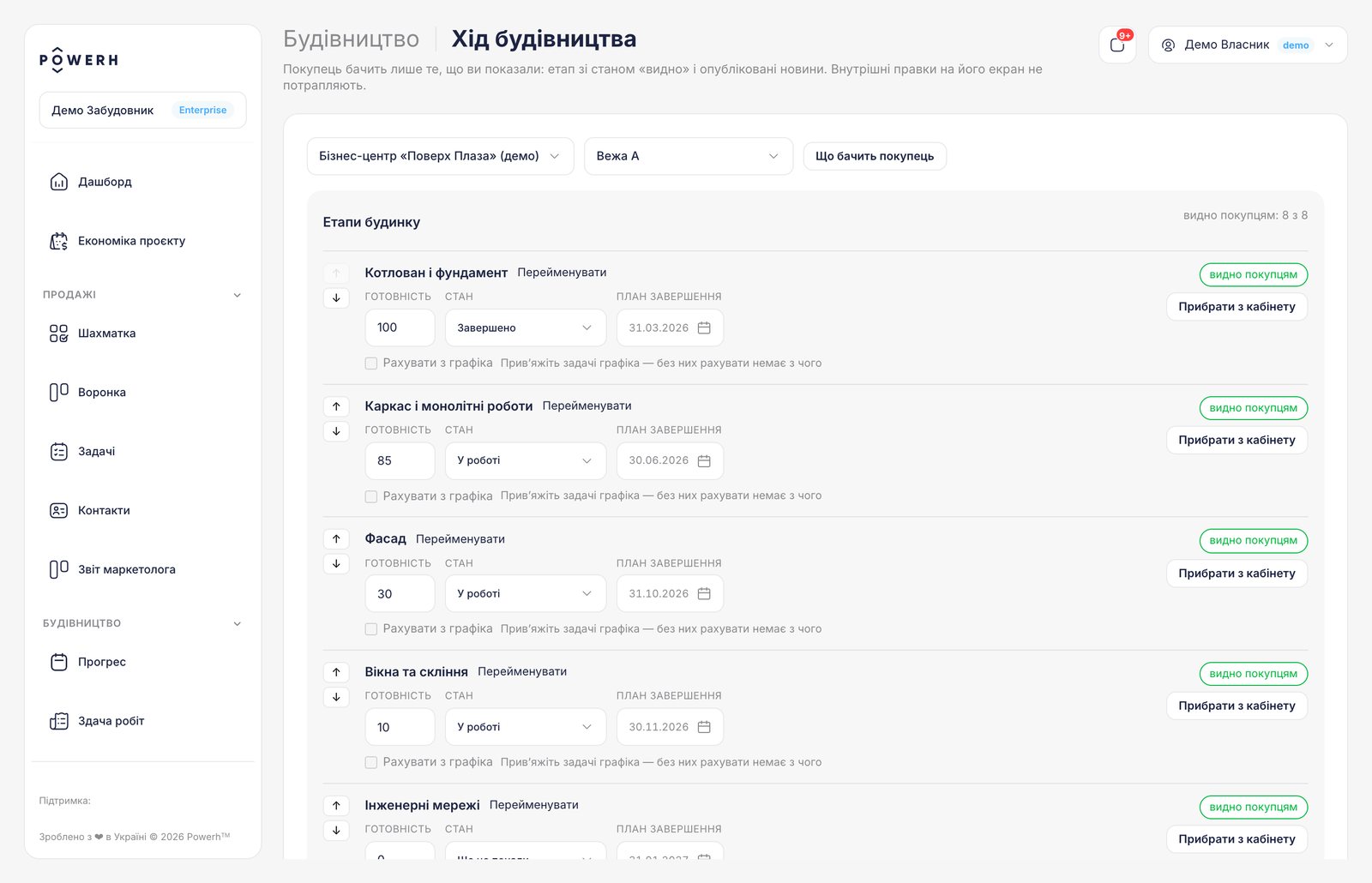Click Перейменувати next to Фасад
Image resolution: width=1372 pixels, height=883 pixels.
pyautogui.click(x=460, y=539)
